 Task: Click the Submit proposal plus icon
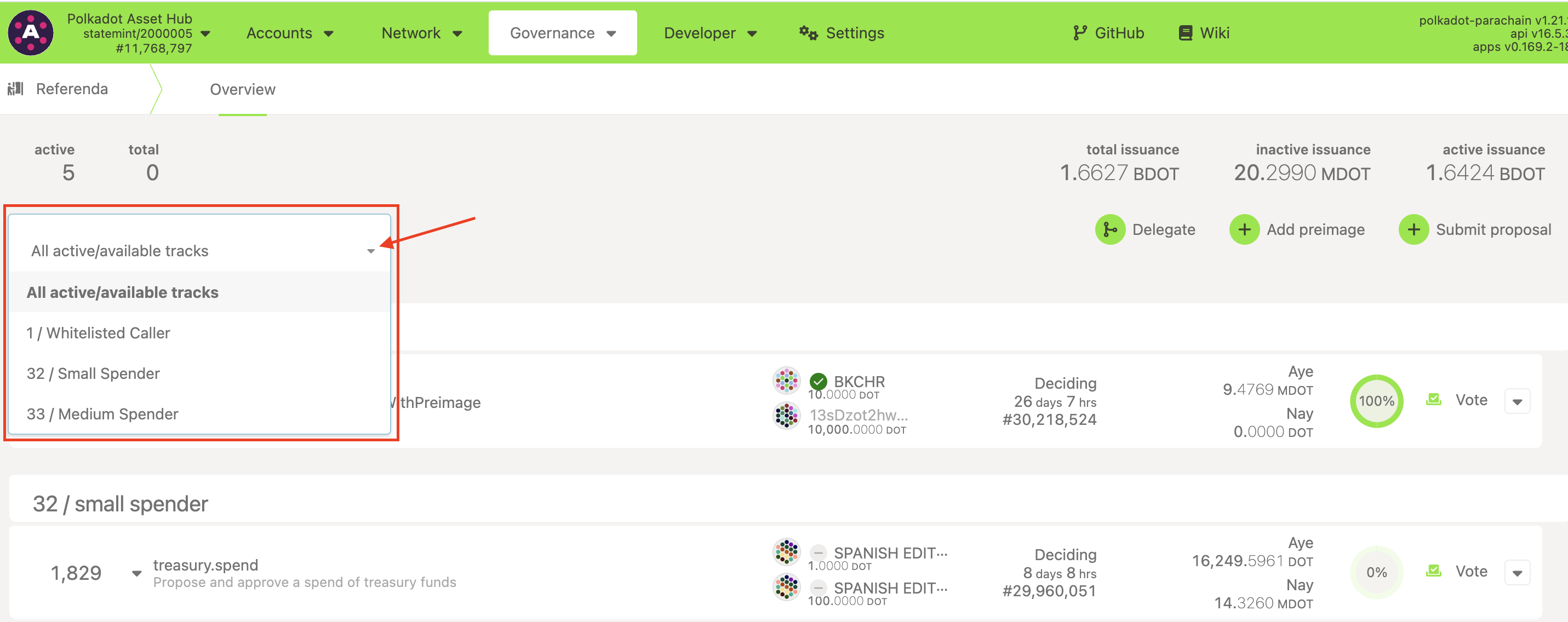click(1413, 229)
